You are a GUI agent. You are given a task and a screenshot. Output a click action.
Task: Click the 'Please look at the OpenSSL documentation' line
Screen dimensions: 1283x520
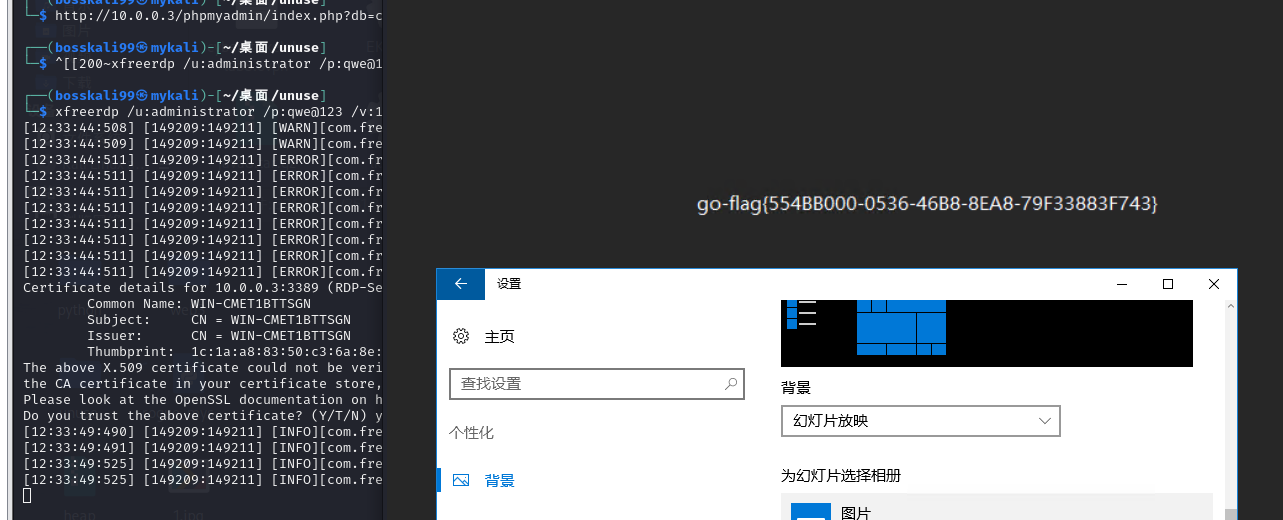point(203,399)
